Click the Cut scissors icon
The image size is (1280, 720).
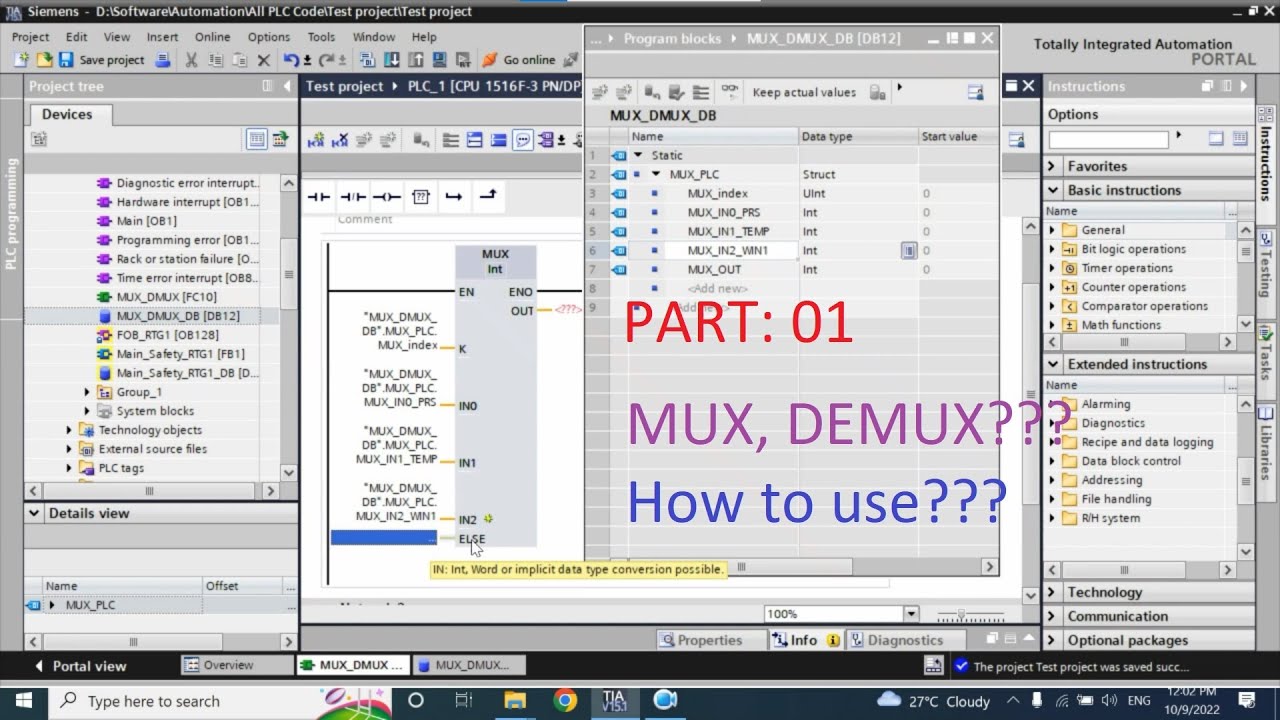coord(191,60)
